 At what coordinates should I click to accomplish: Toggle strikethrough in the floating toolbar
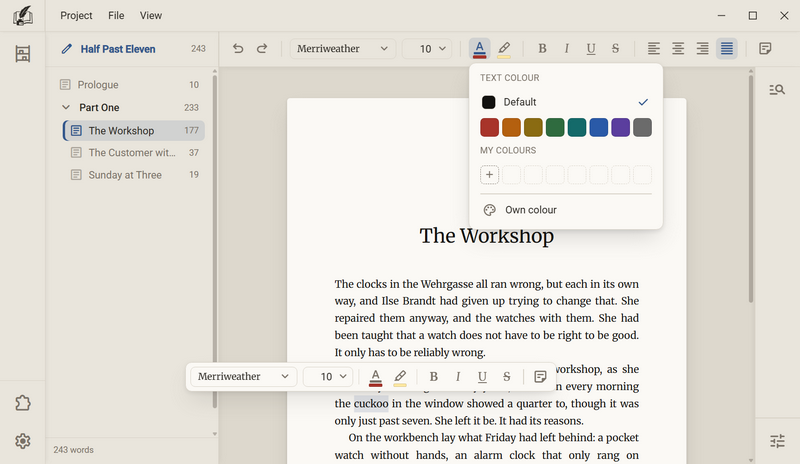pyautogui.click(x=507, y=377)
